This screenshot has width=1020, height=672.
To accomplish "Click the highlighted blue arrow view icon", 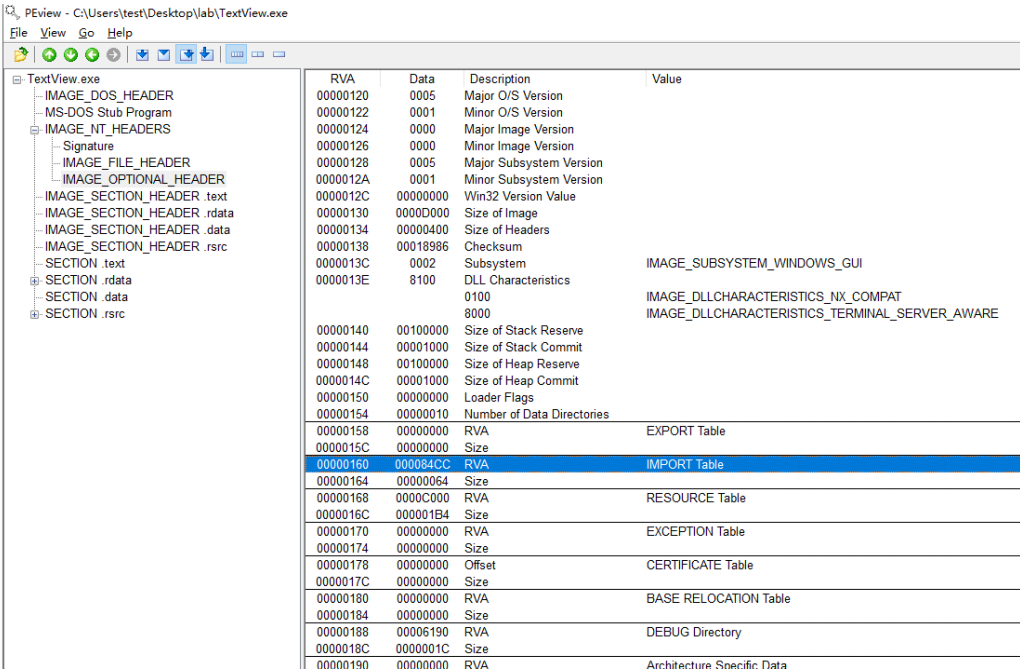I will tap(186, 55).
